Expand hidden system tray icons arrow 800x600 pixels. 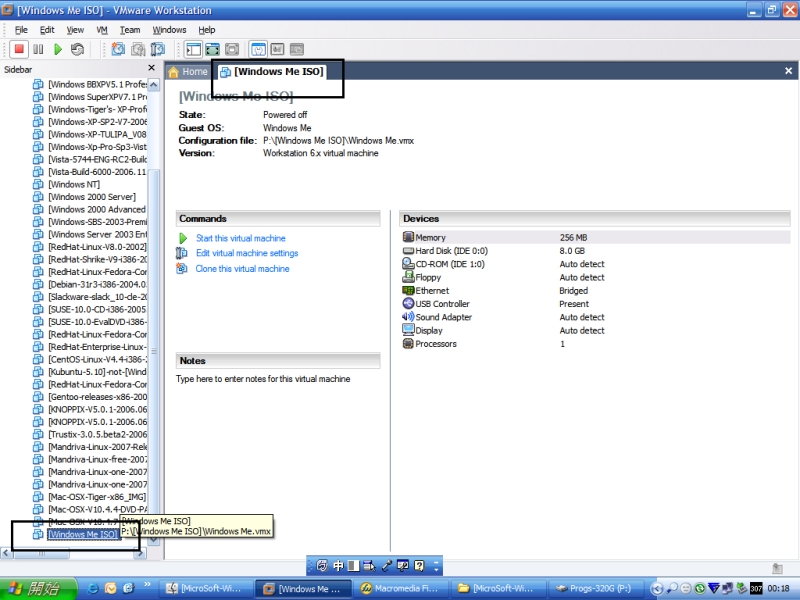coord(657,589)
